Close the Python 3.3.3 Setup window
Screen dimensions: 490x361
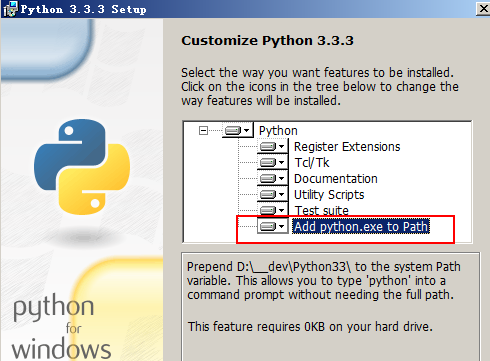pos(483,8)
